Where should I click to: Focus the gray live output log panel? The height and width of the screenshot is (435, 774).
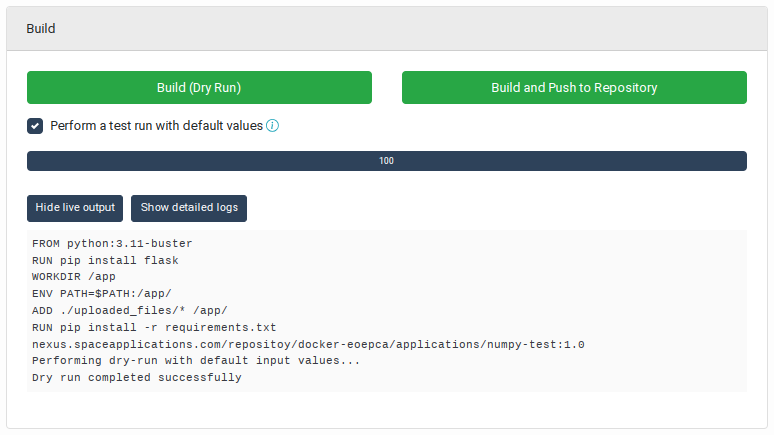[387, 311]
